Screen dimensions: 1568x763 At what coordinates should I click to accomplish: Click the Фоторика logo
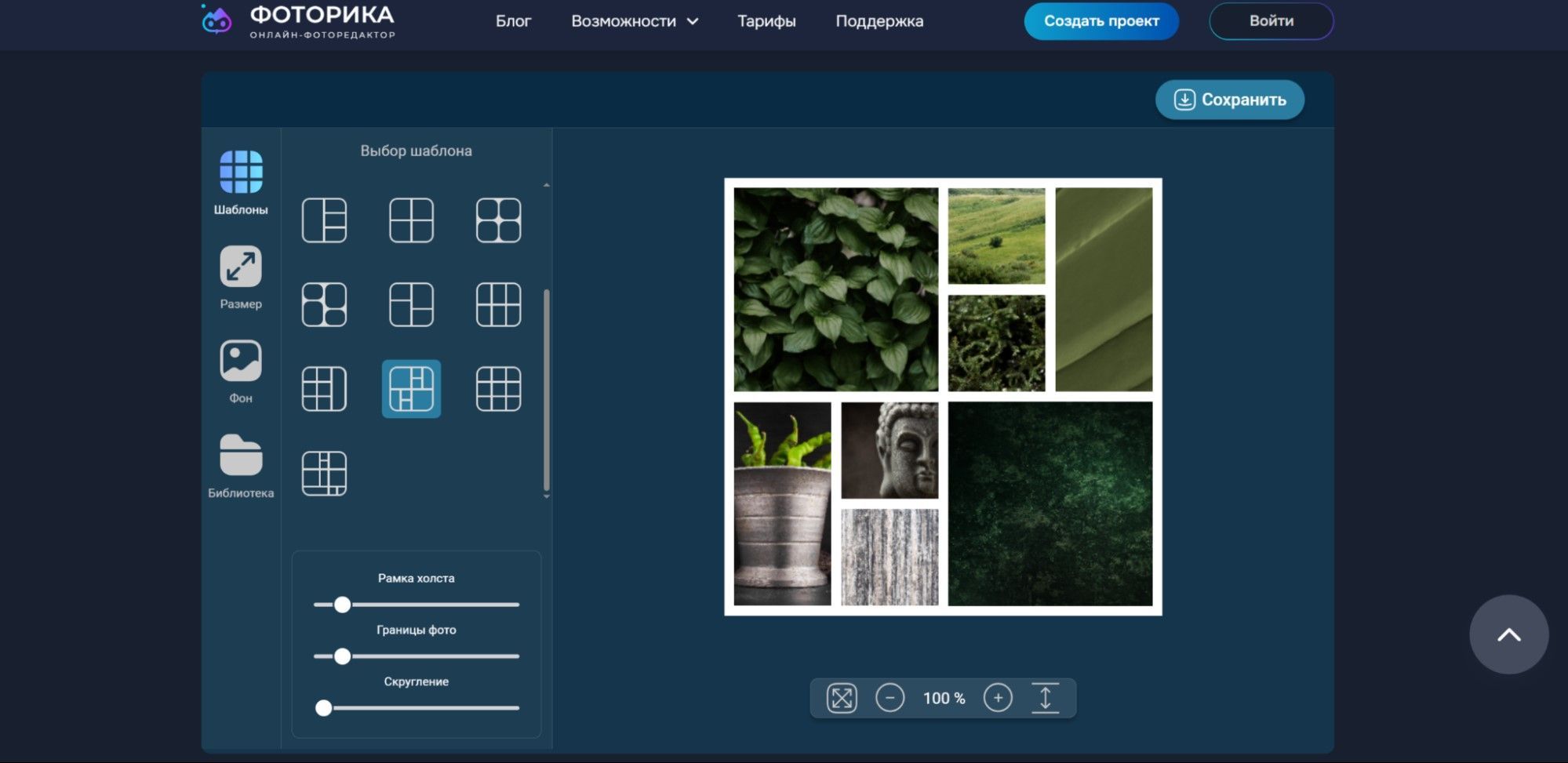coord(298,21)
